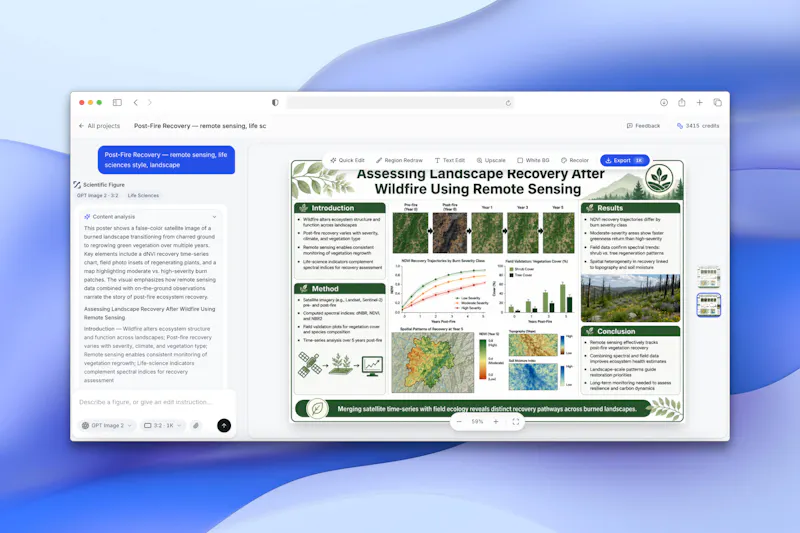This screenshot has height=533, width=800.
Task: Select the Upscale tool
Action: click(x=491, y=160)
